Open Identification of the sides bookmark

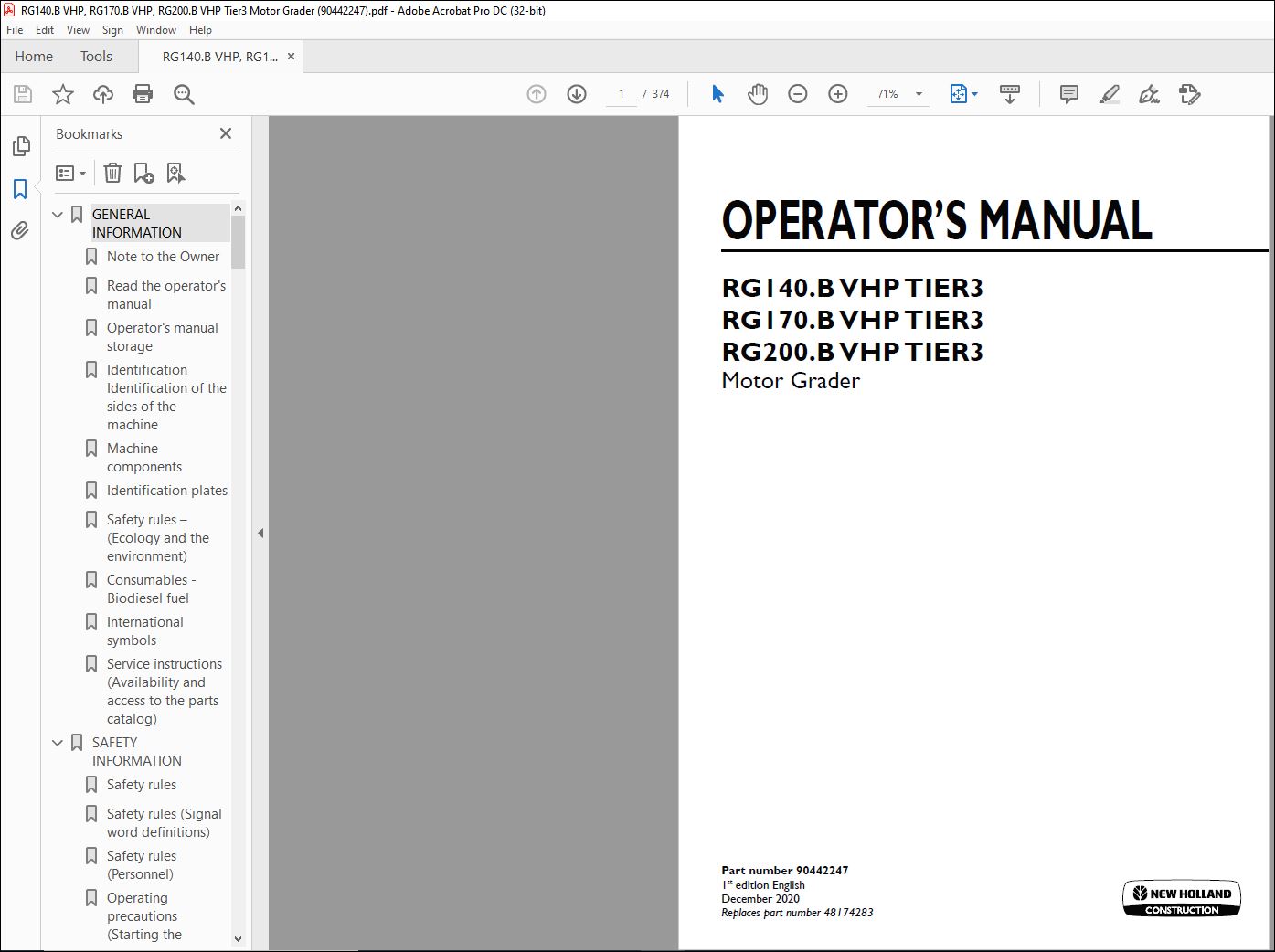pos(166,397)
